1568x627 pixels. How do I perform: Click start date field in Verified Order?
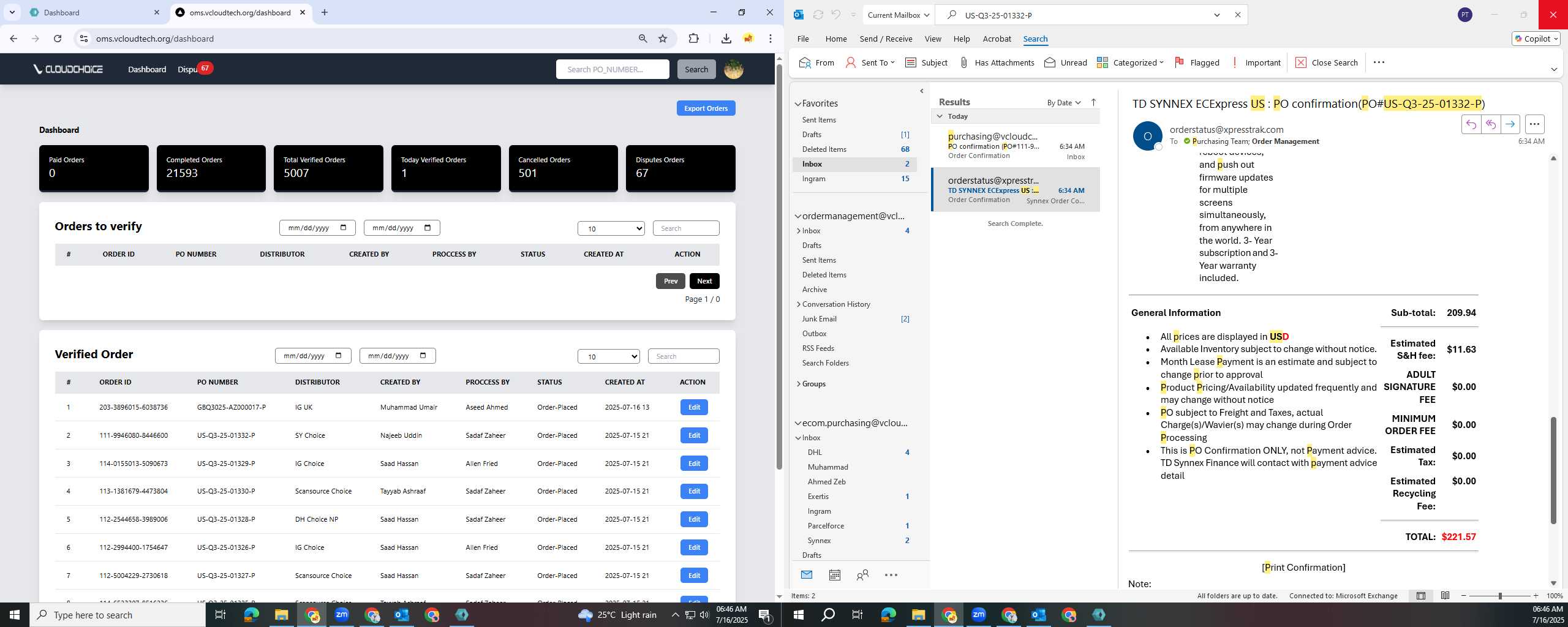click(313, 356)
